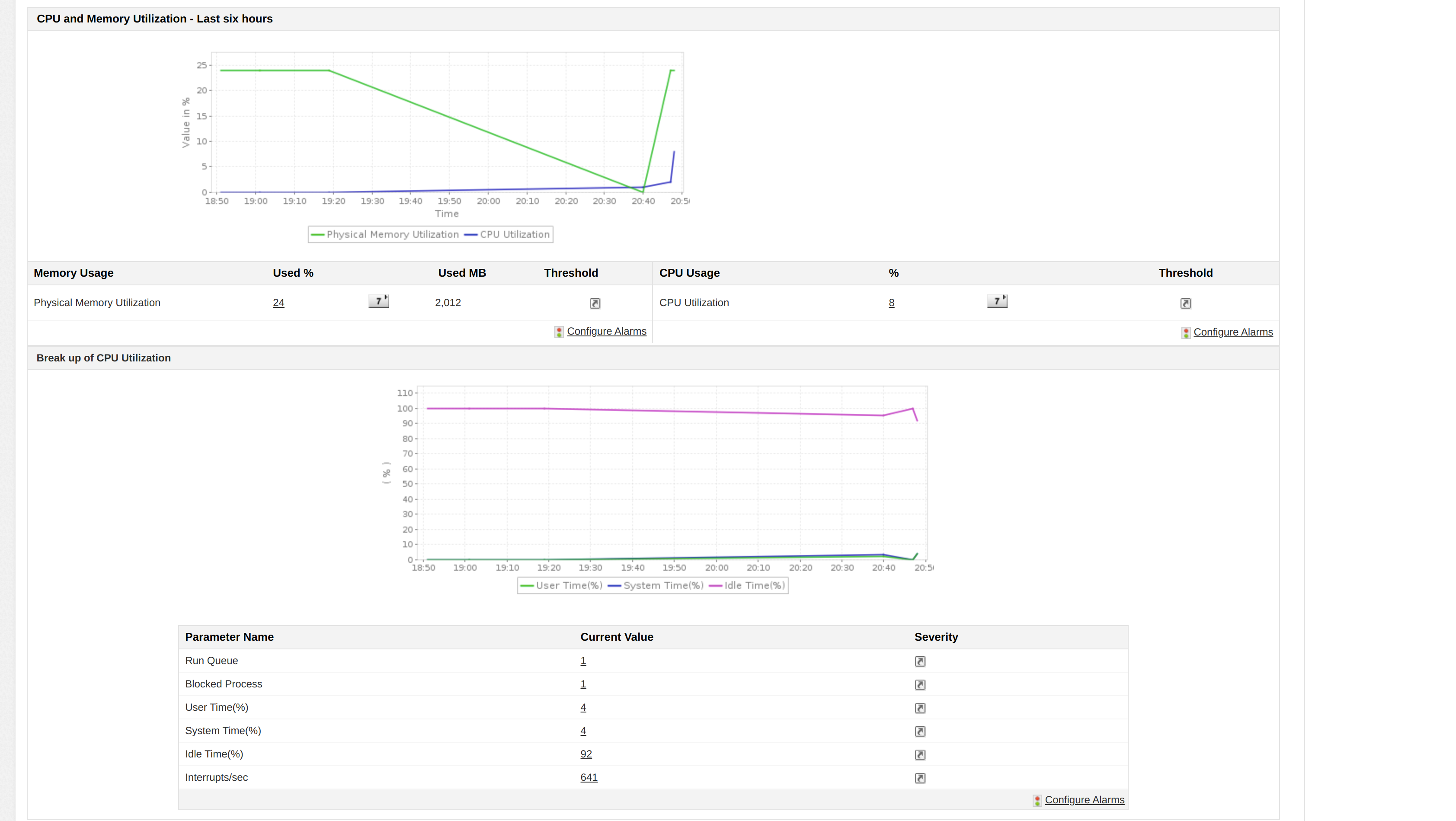Open Configure Alarms under CPU Usage
This screenshot has width=1456, height=821.
click(1233, 332)
